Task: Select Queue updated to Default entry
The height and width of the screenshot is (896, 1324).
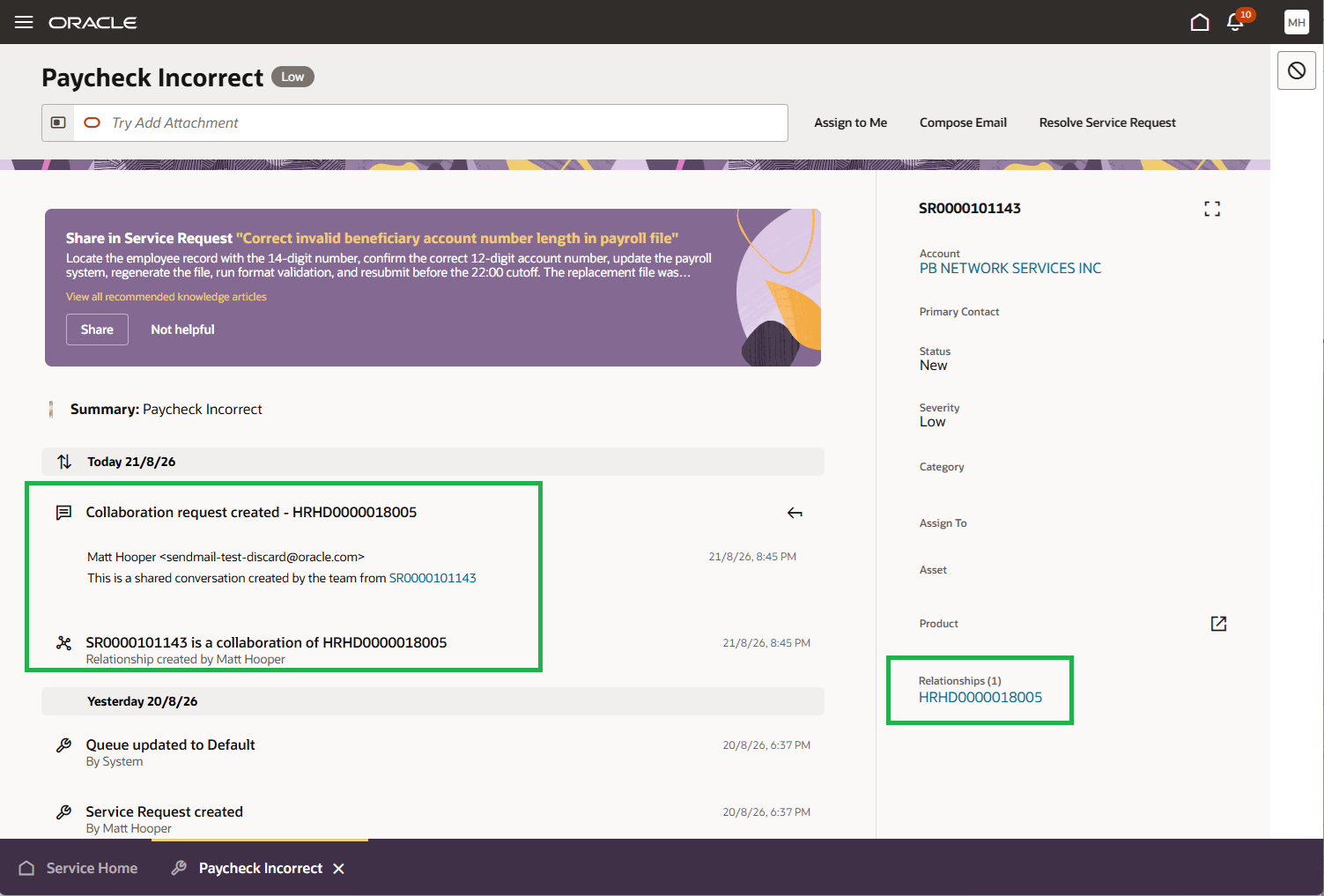Action: coord(170,745)
